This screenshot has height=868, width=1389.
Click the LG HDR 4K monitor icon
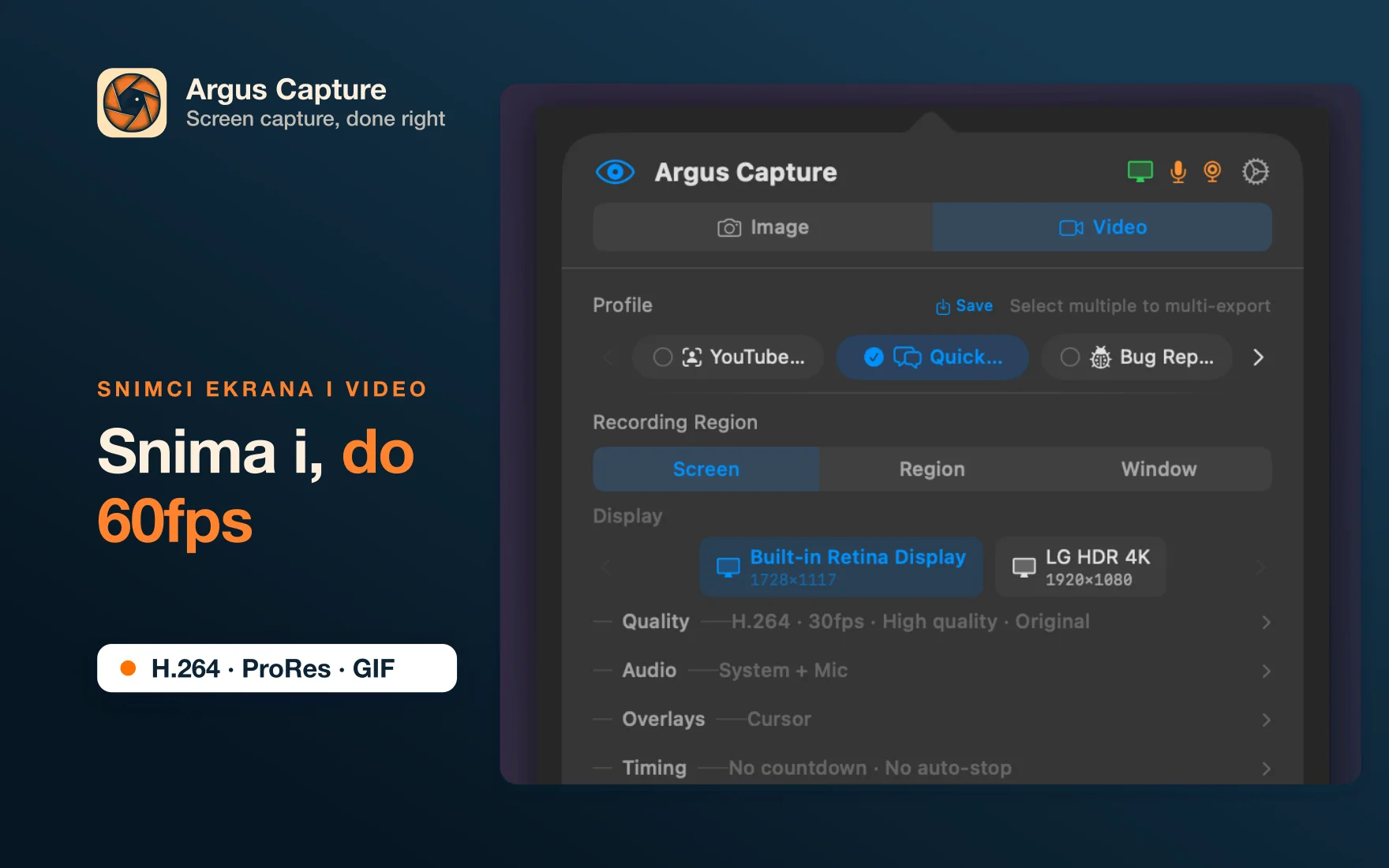[1024, 567]
